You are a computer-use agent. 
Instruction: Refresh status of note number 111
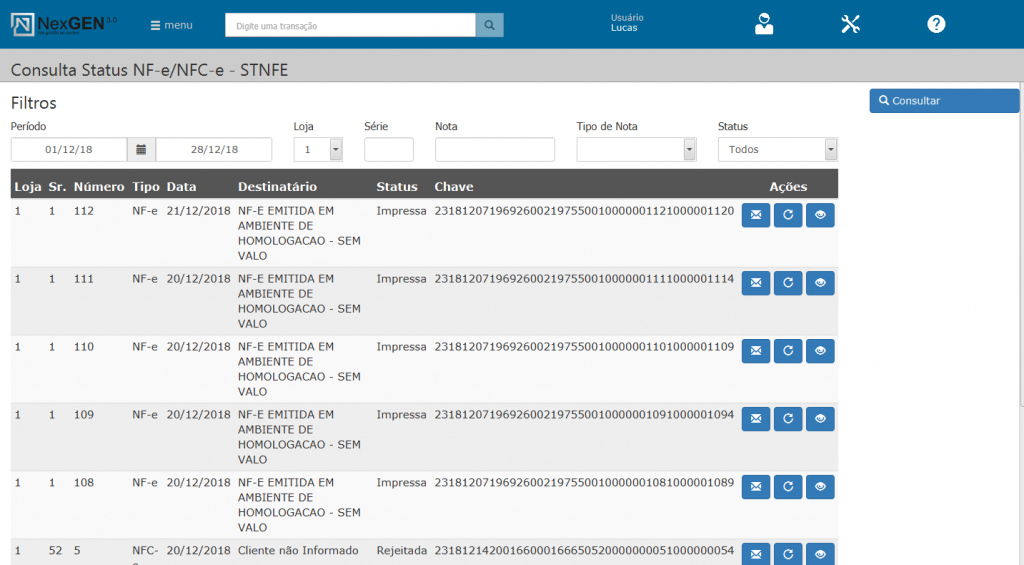tap(788, 283)
